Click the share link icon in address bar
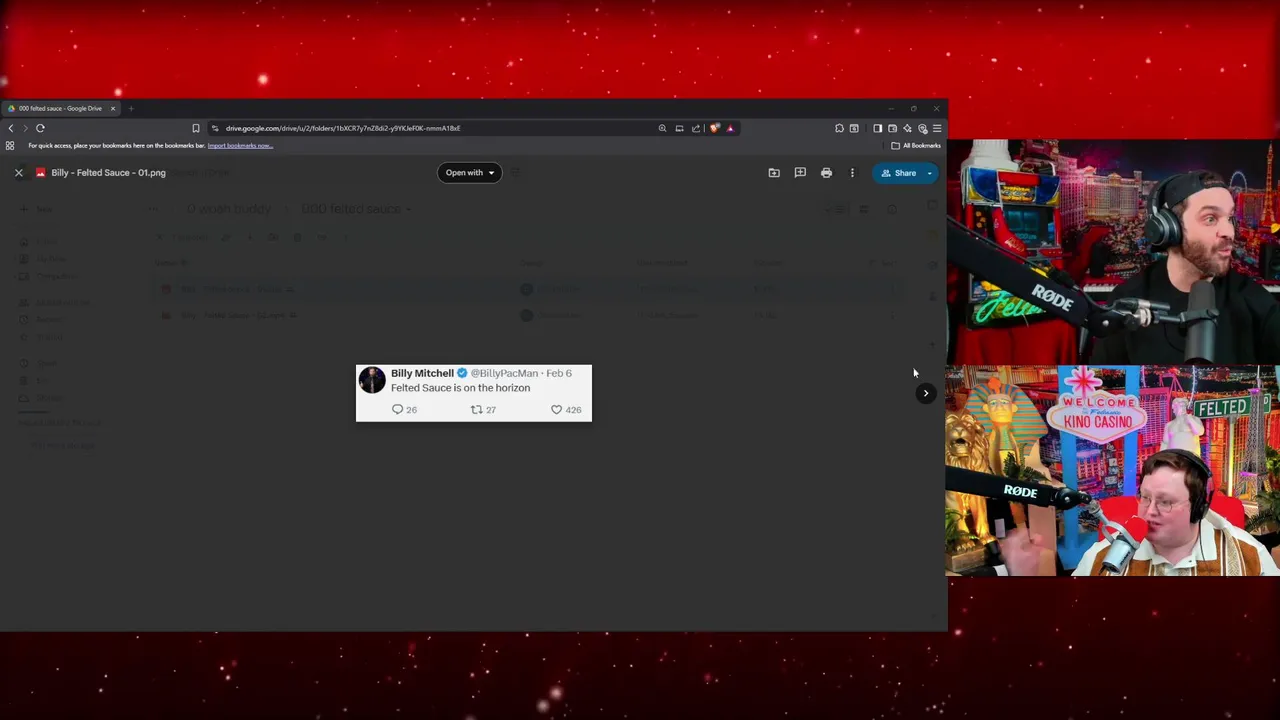This screenshot has height=720, width=1280. pyautogui.click(x=696, y=128)
